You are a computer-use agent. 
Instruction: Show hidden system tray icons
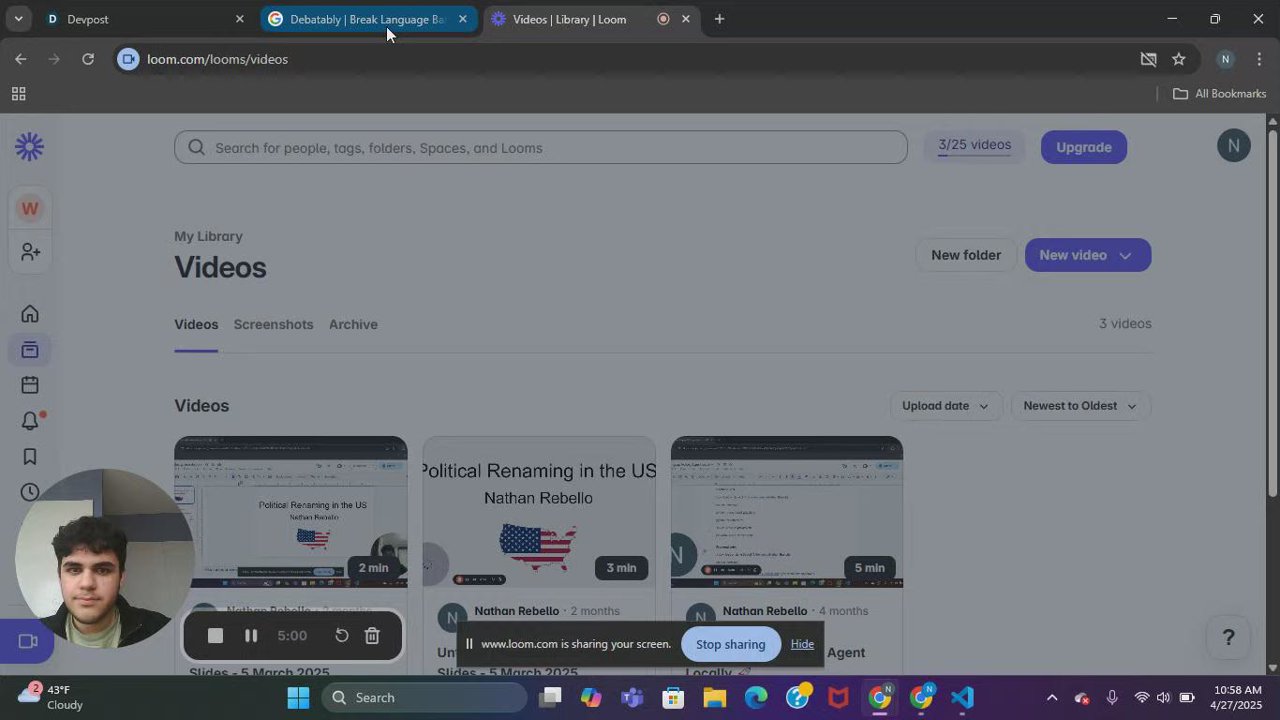click(1051, 698)
